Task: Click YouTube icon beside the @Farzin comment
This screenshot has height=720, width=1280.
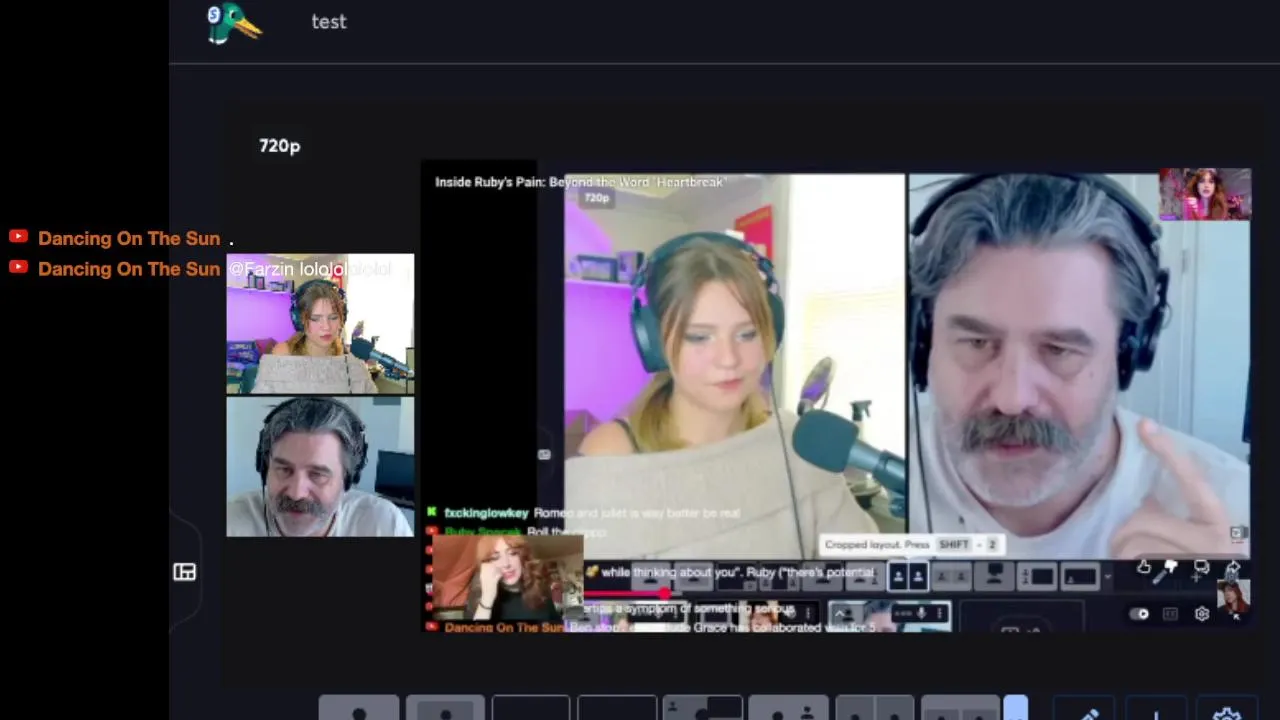Action: (18, 268)
